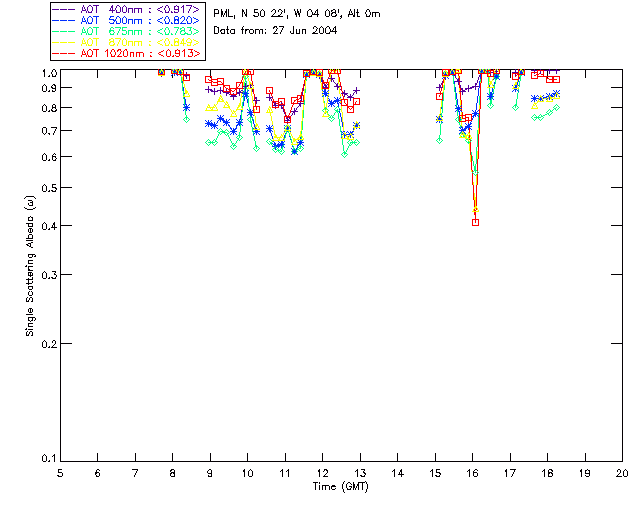Click the x-axis tick label 13
Viewport: 640px width, 512px height.
point(360,473)
